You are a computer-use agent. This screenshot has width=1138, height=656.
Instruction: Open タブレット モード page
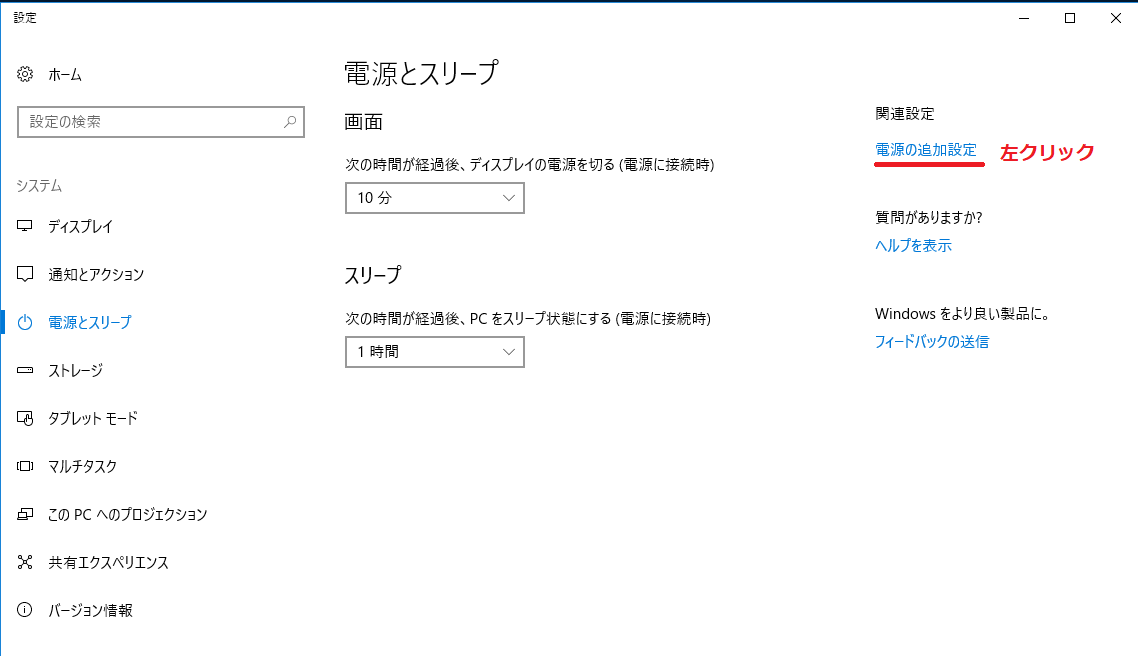(93, 418)
